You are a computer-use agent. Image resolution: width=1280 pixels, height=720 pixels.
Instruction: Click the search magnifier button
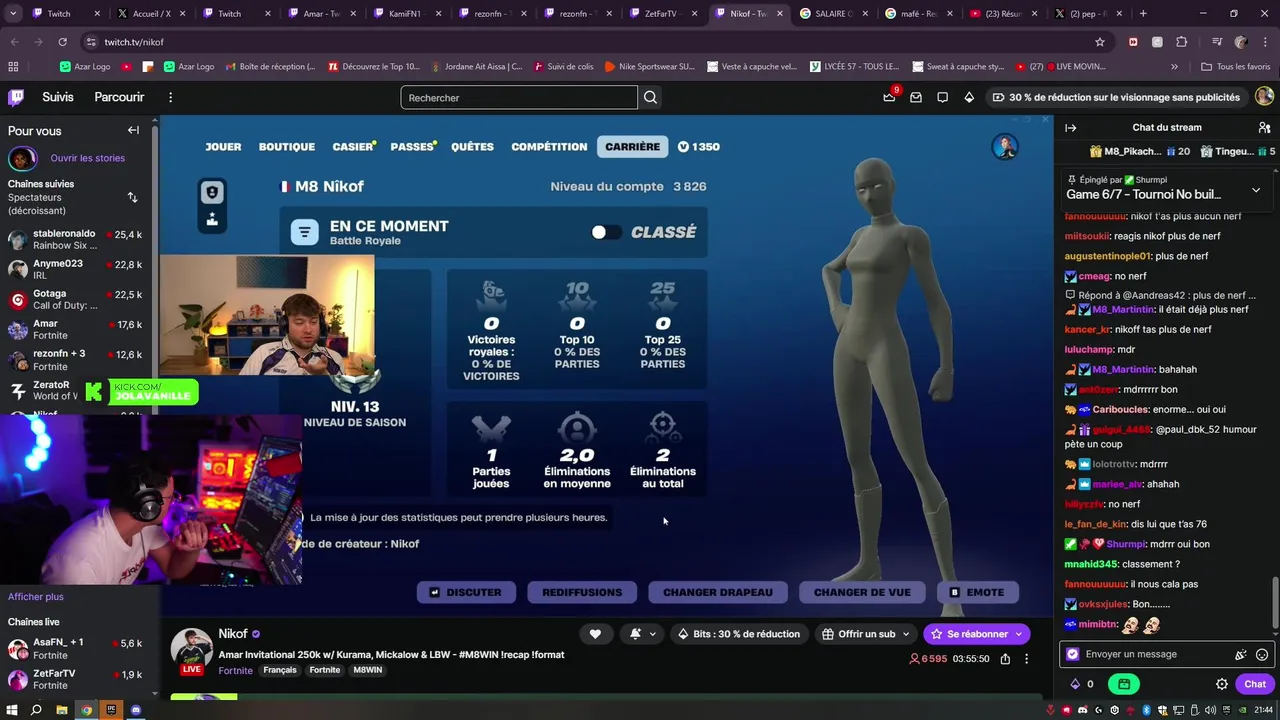[651, 97]
